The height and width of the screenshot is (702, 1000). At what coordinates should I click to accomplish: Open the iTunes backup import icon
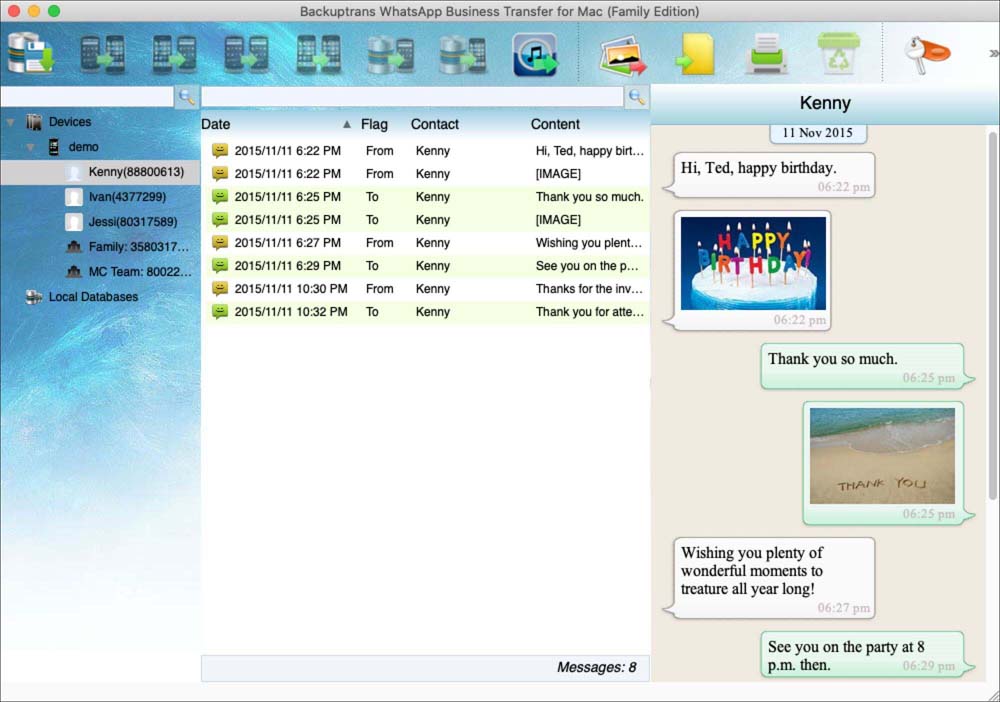click(x=535, y=55)
